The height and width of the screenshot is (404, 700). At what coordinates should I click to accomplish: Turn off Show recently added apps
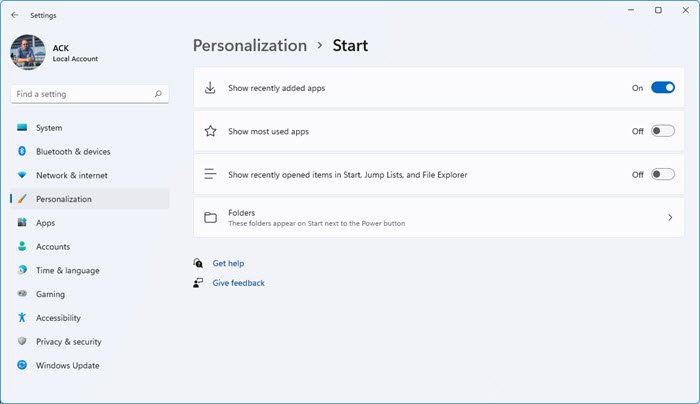(662, 87)
